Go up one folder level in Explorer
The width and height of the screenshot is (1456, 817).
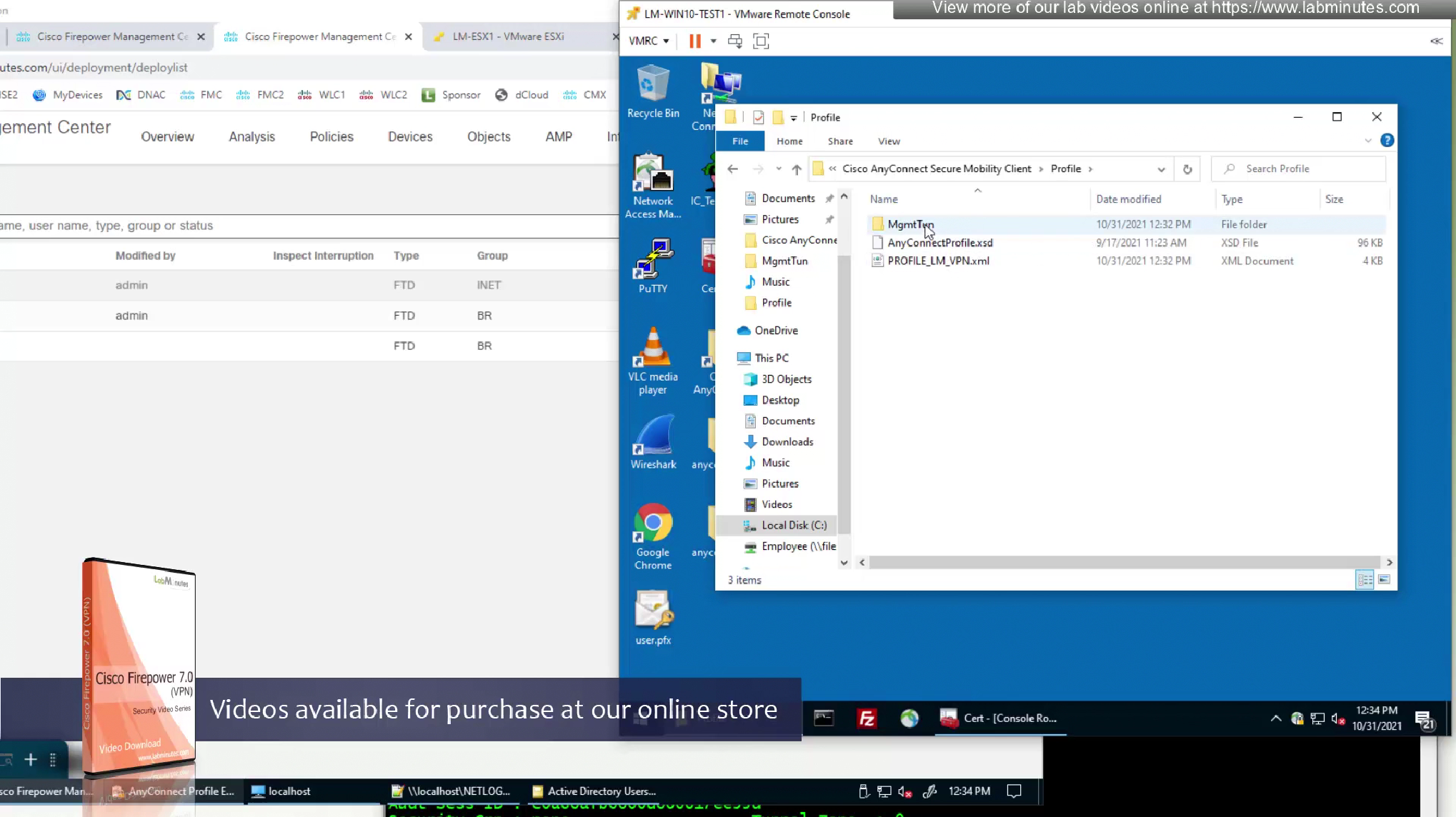pyautogui.click(x=797, y=169)
